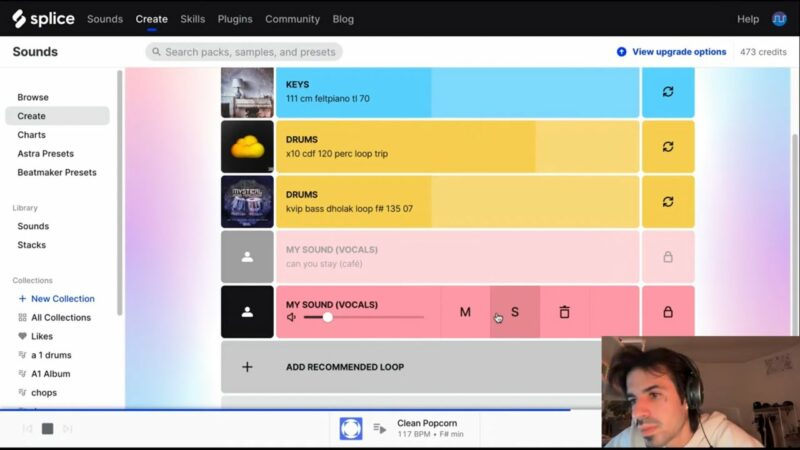
Task: Mute the My Sound vocals track
Action: 465,312
